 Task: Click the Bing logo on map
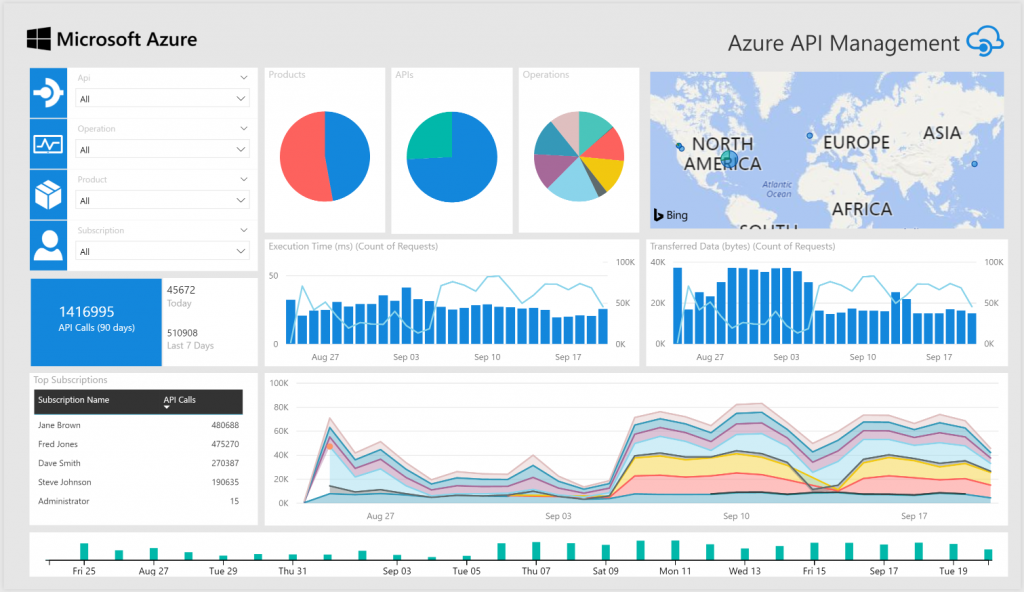point(671,215)
